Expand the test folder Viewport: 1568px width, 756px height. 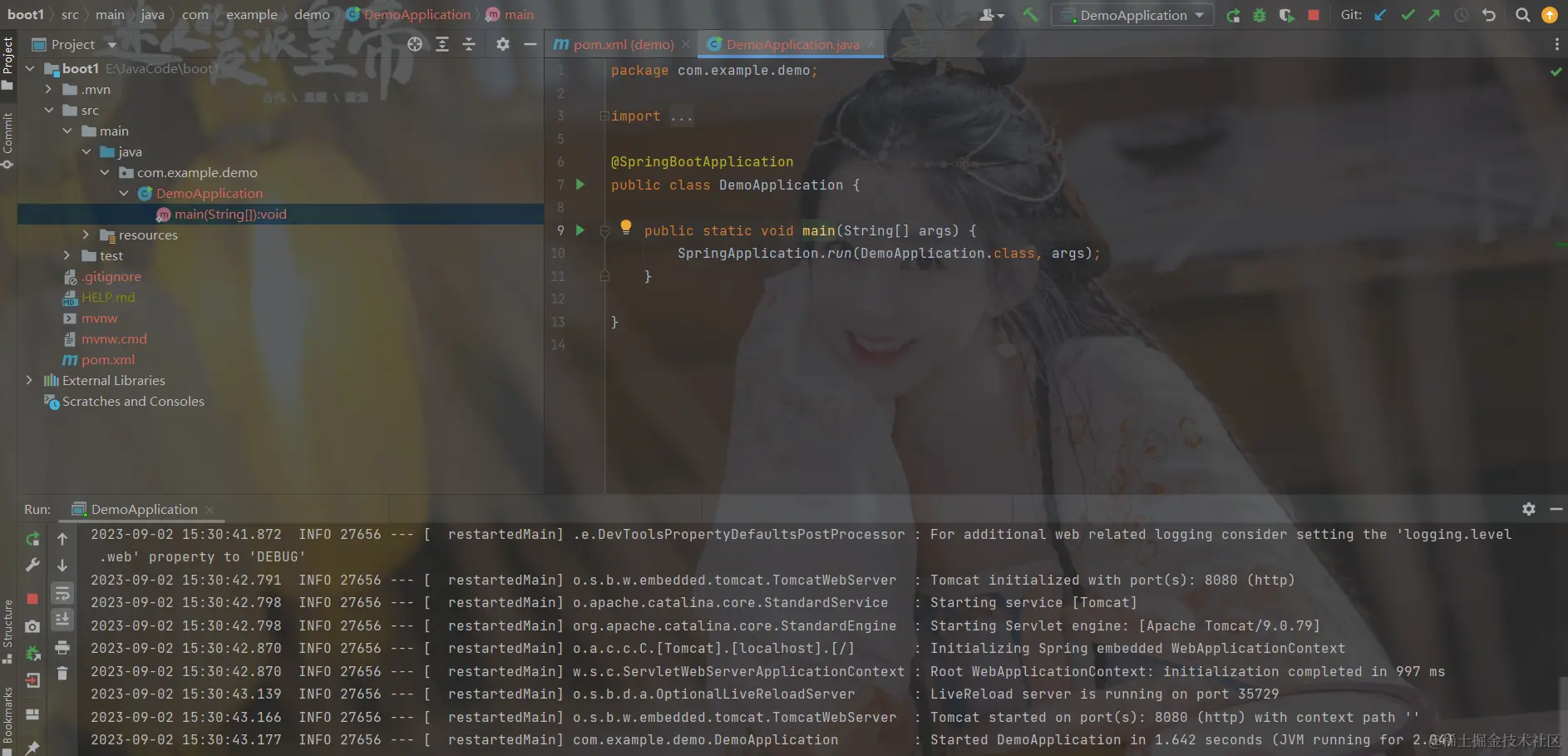(x=67, y=255)
